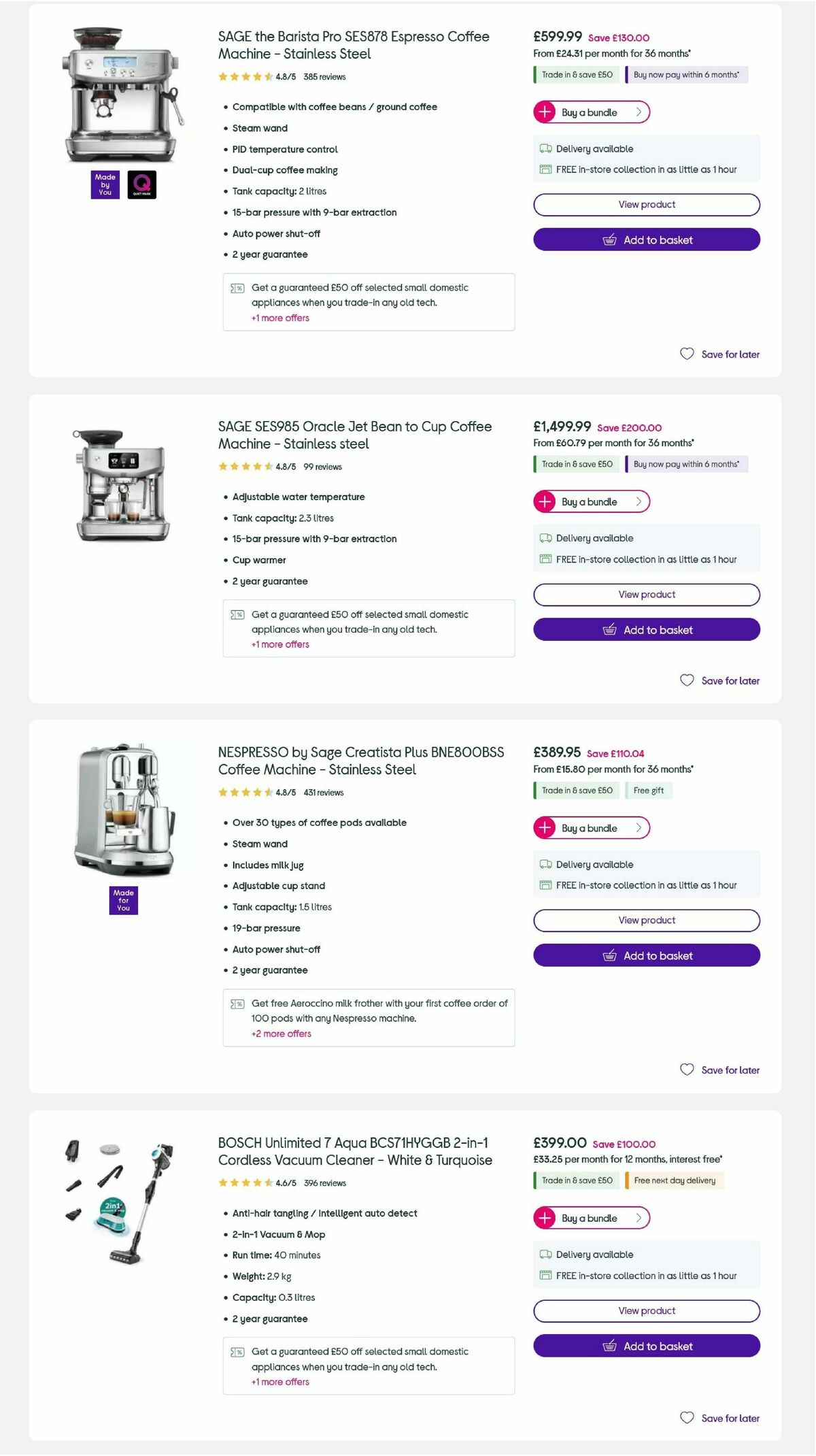Image resolution: width=816 pixels, height=1456 pixels.
Task: Expand +2 more offers under the Nespresso machine
Action: point(281,1033)
